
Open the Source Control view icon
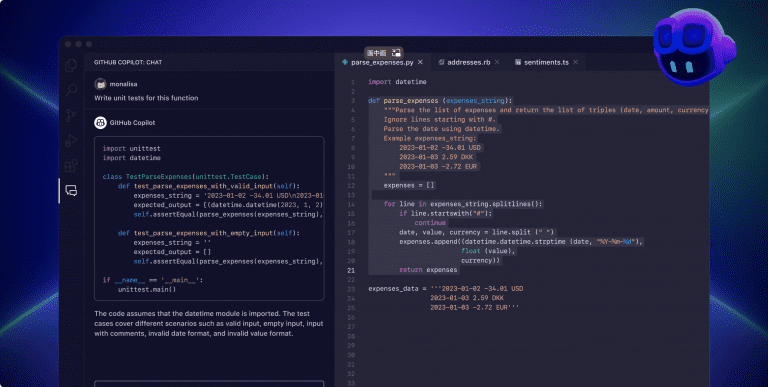pyautogui.click(x=72, y=116)
